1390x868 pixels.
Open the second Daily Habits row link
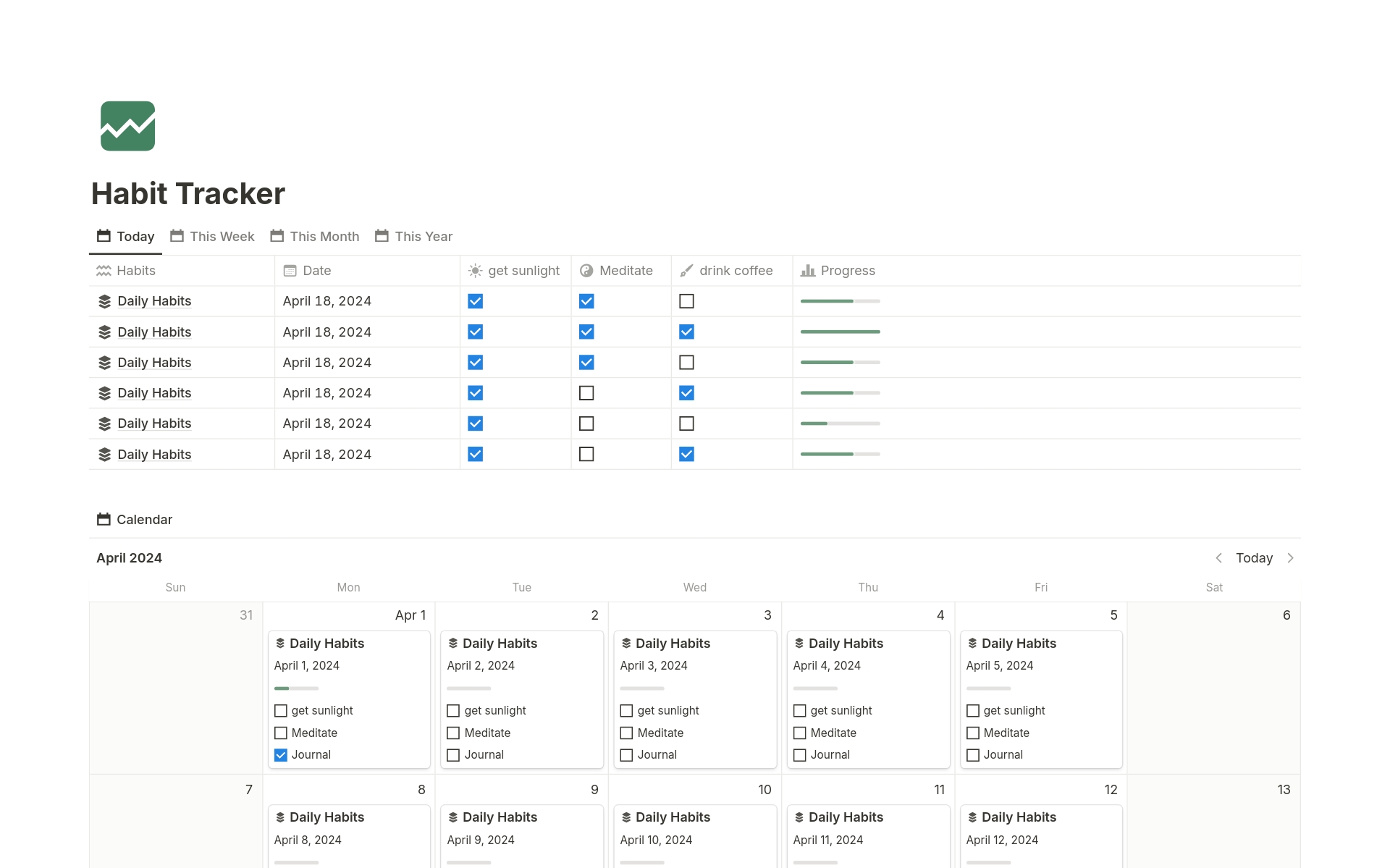tap(154, 332)
